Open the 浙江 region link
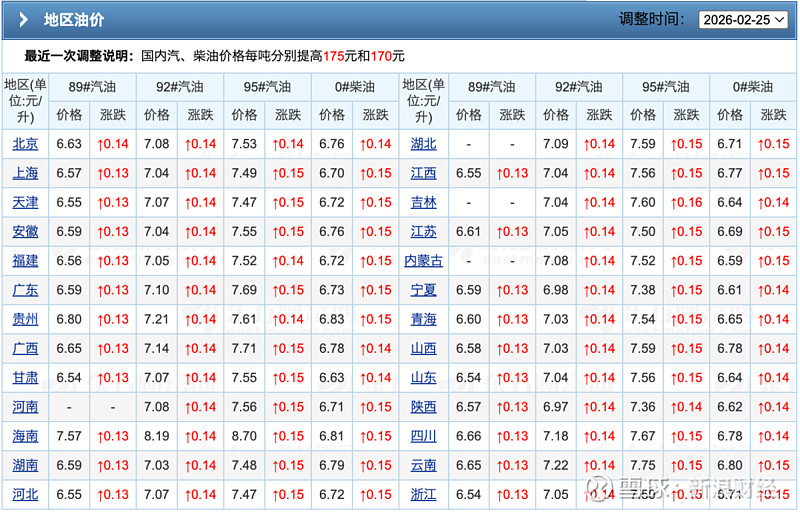This screenshot has width=800, height=513. (423, 494)
